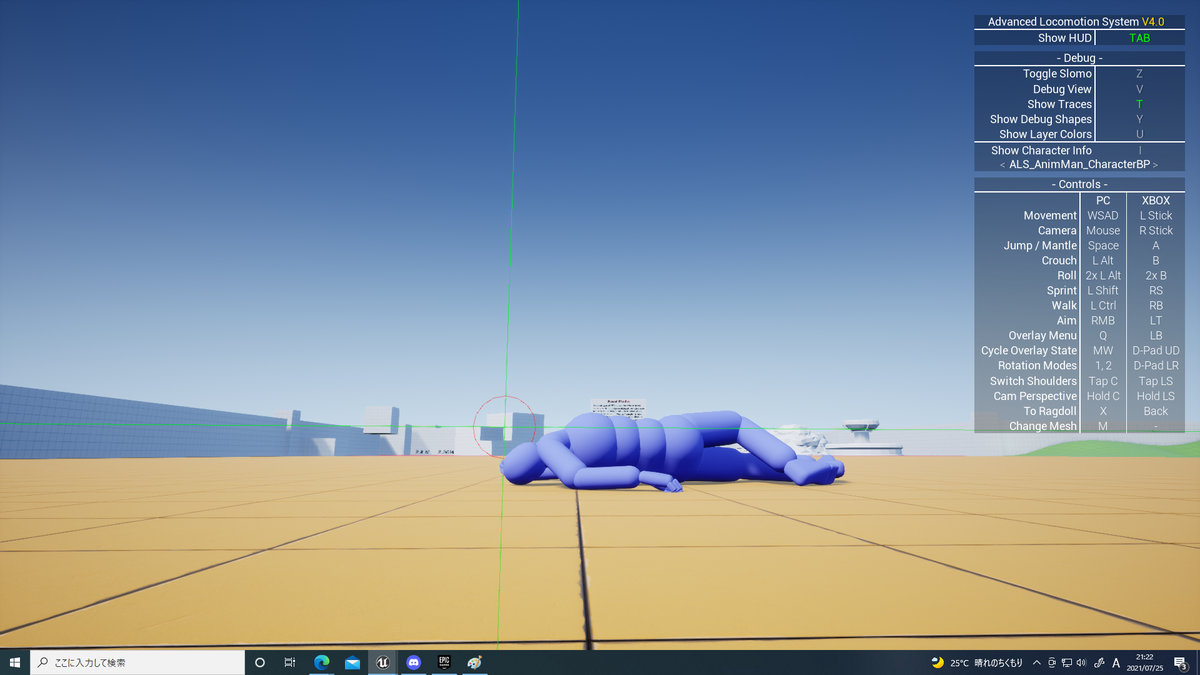
Task: Click the pen link tray icon
Action: (1099, 662)
